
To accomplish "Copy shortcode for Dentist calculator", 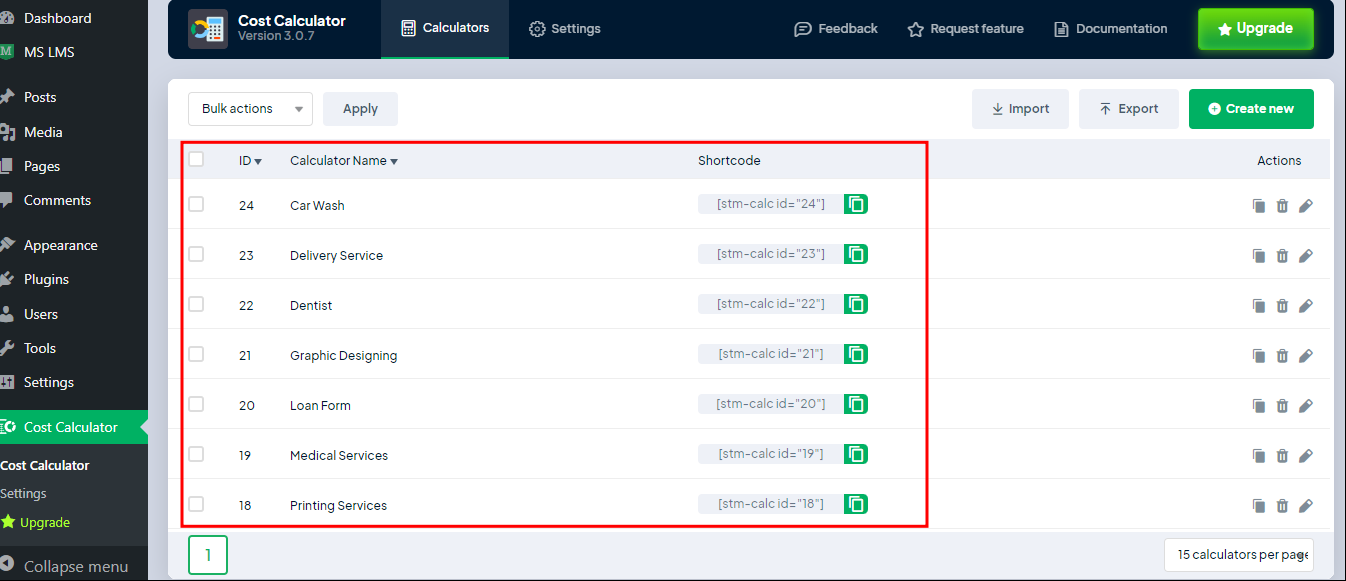I will 855,304.
